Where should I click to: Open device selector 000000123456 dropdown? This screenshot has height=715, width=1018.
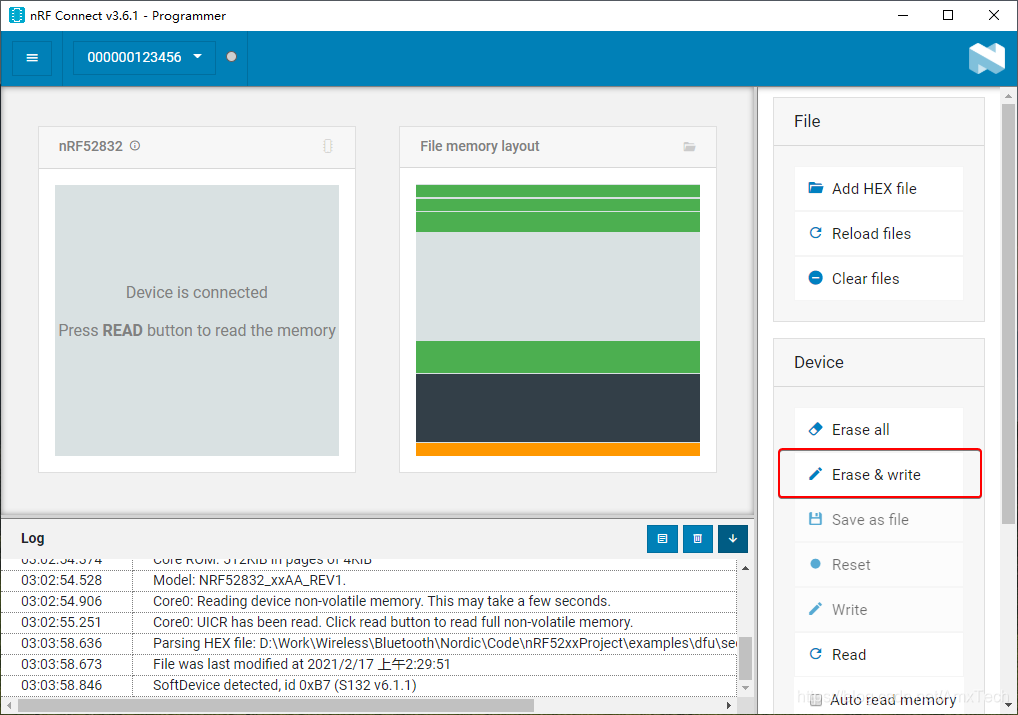[x=144, y=57]
